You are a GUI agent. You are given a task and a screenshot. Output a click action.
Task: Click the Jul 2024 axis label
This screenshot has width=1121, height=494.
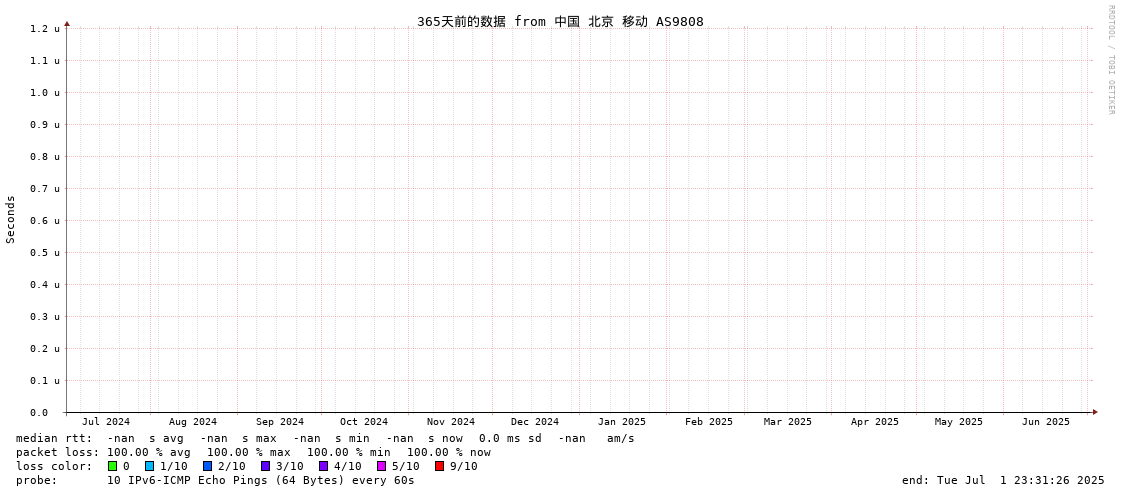tap(106, 422)
